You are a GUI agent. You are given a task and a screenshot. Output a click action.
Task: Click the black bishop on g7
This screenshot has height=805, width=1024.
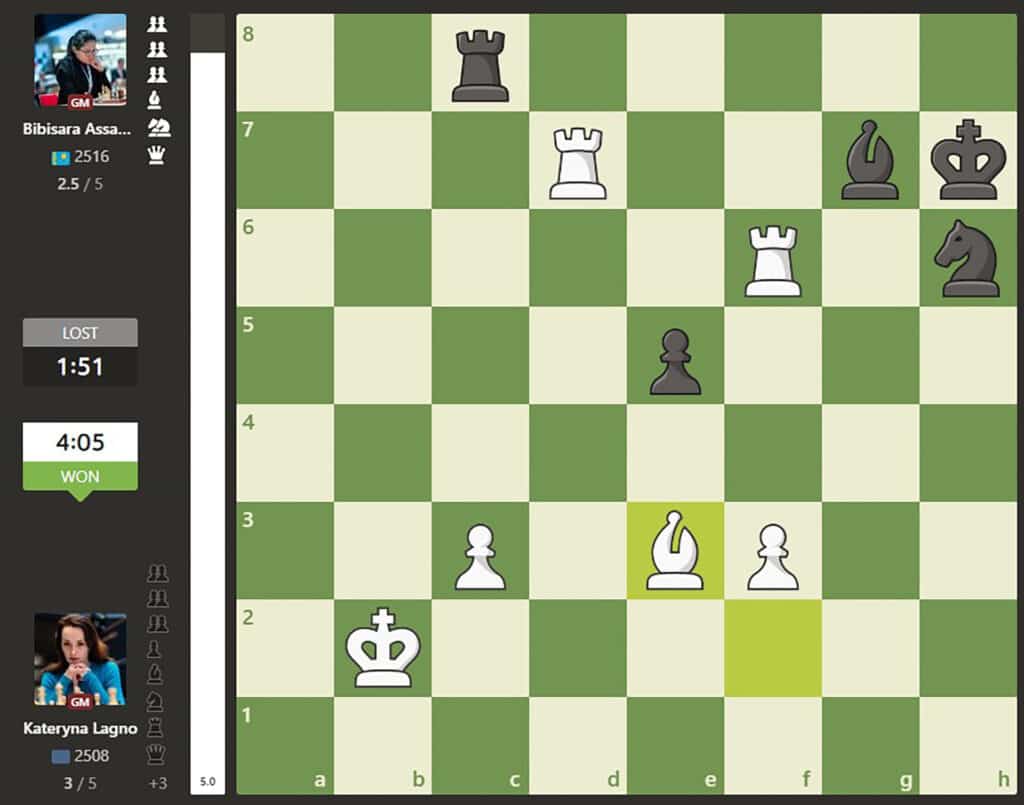tap(869, 162)
